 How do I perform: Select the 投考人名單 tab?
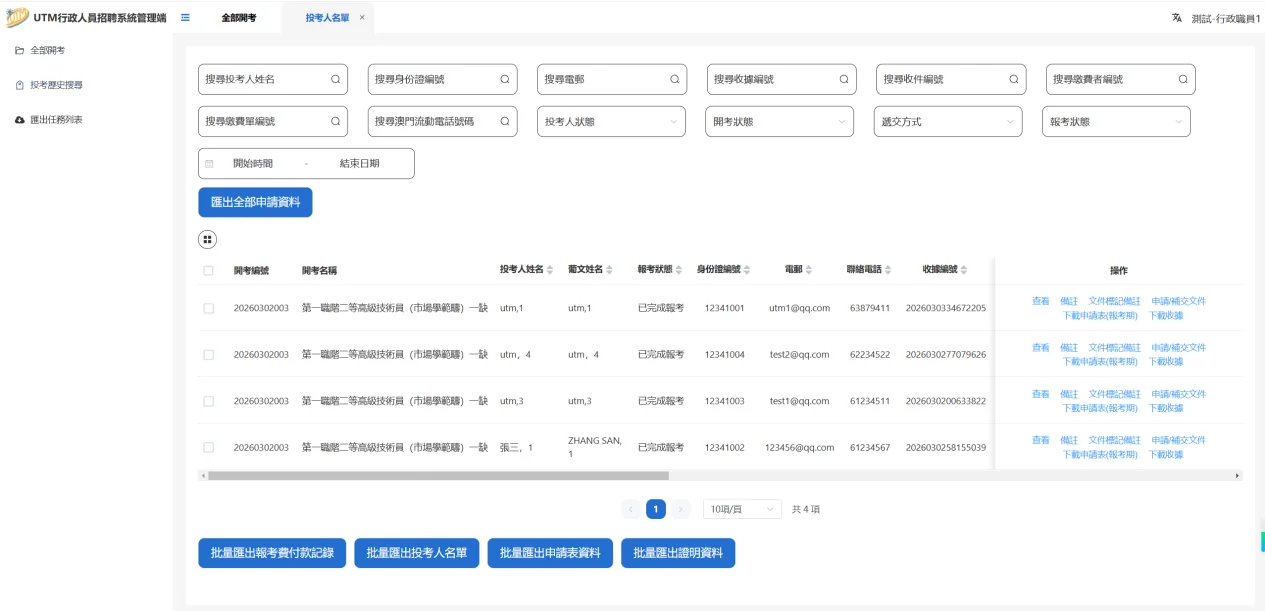click(328, 18)
